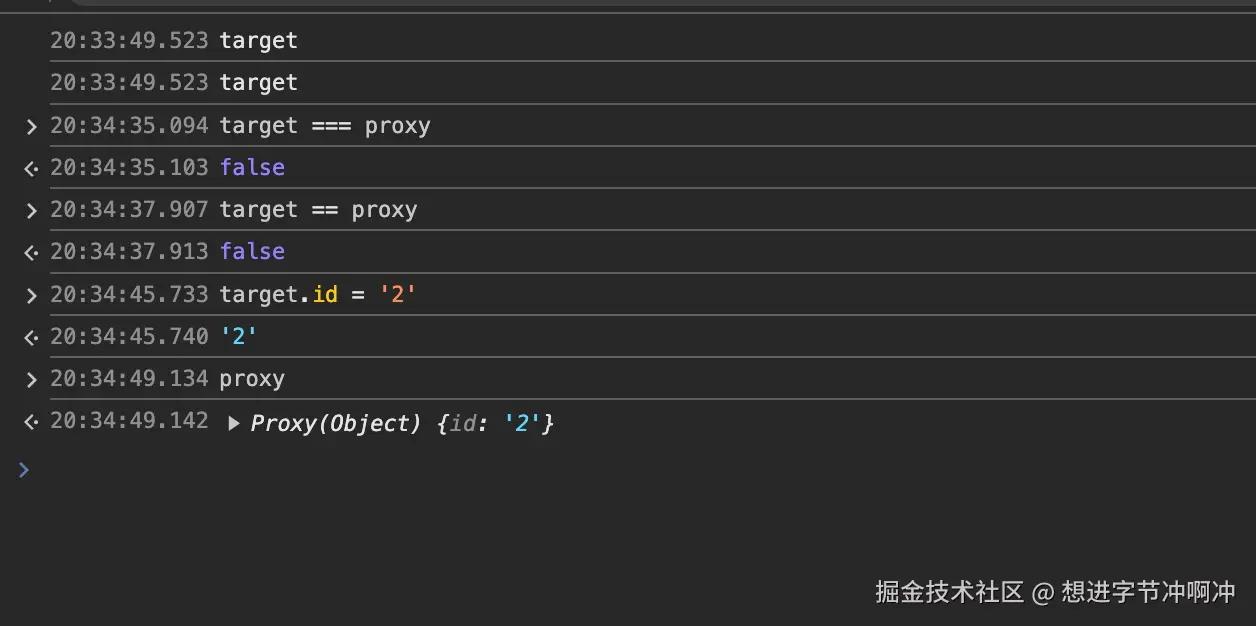Click the output arrow at 20:34:35.103
The width and height of the screenshot is (1256, 626).
31,168
